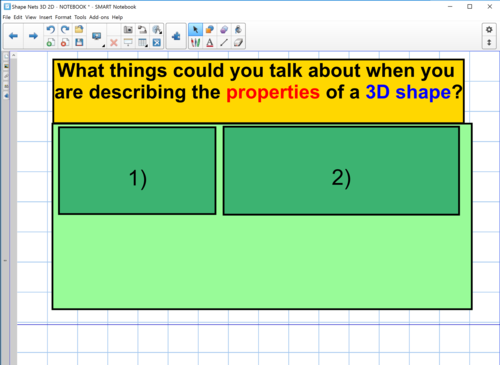Select the Shapes tool

(x=210, y=30)
